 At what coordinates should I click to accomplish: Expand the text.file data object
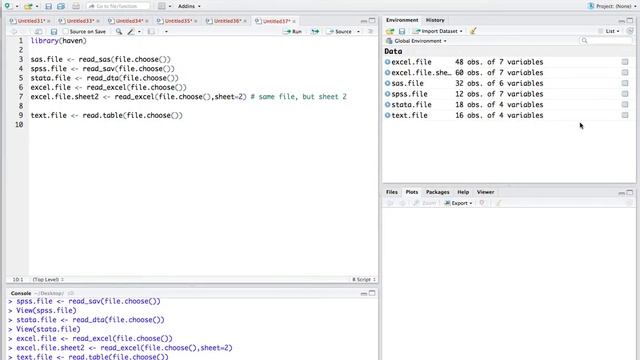tap(387, 115)
